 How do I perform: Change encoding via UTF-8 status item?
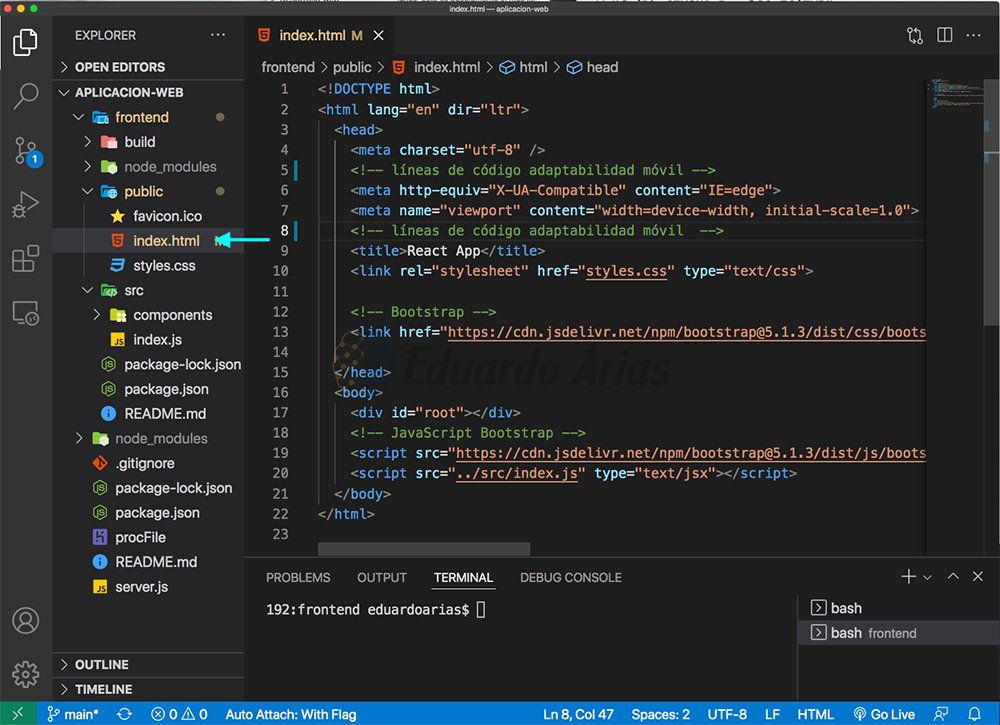click(726, 714)
